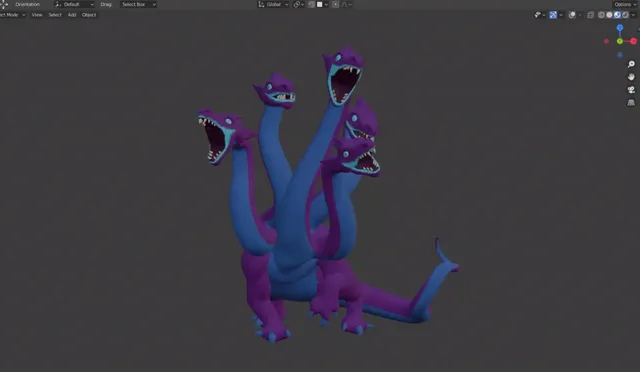This screenshot has width=640, height=372.
Task: Switch to material preview shading
Action: click(617, 15)
